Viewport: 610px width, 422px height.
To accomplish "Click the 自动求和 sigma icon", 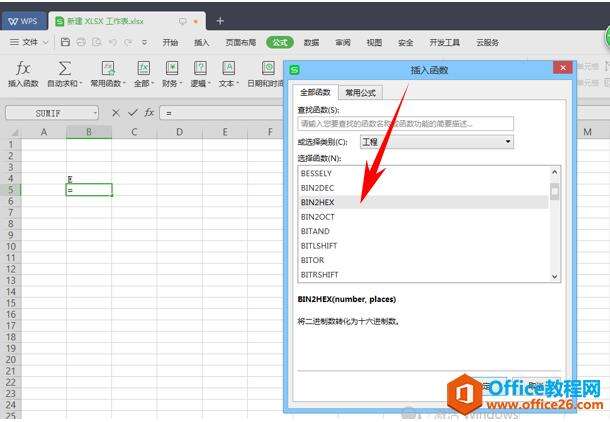I will [65, 68].
